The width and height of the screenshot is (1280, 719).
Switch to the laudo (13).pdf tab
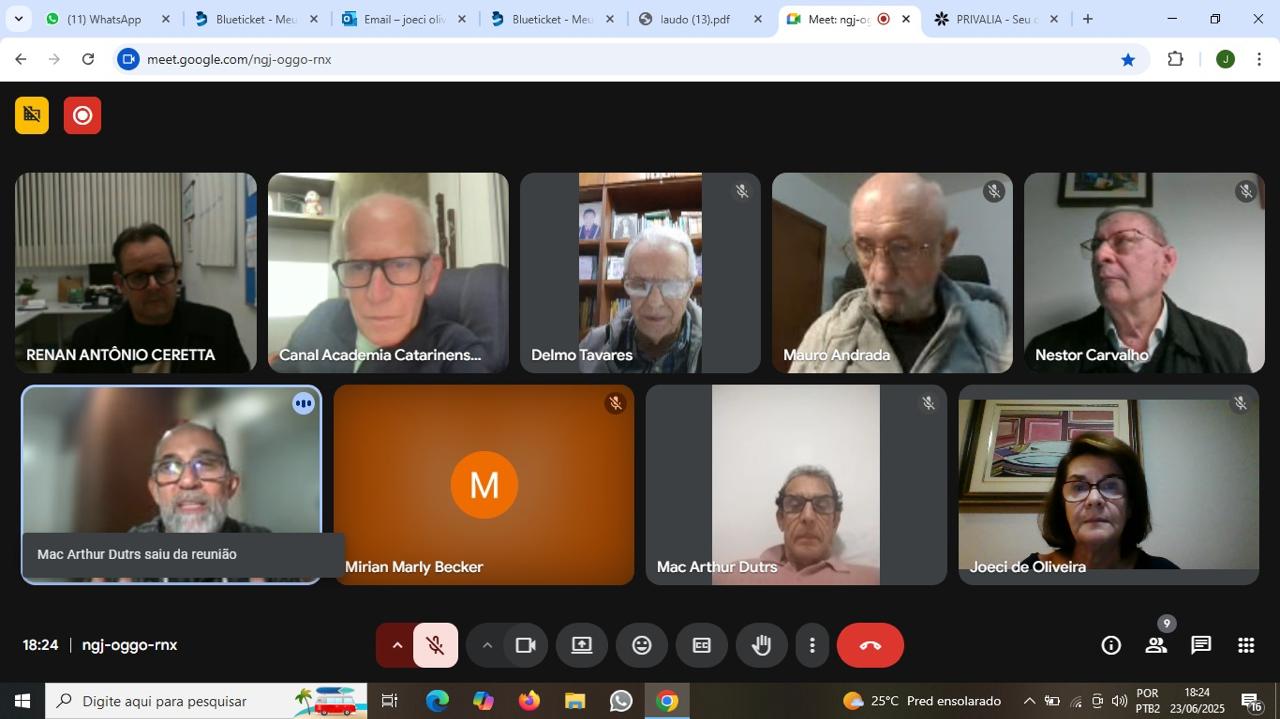pos(700,19)
